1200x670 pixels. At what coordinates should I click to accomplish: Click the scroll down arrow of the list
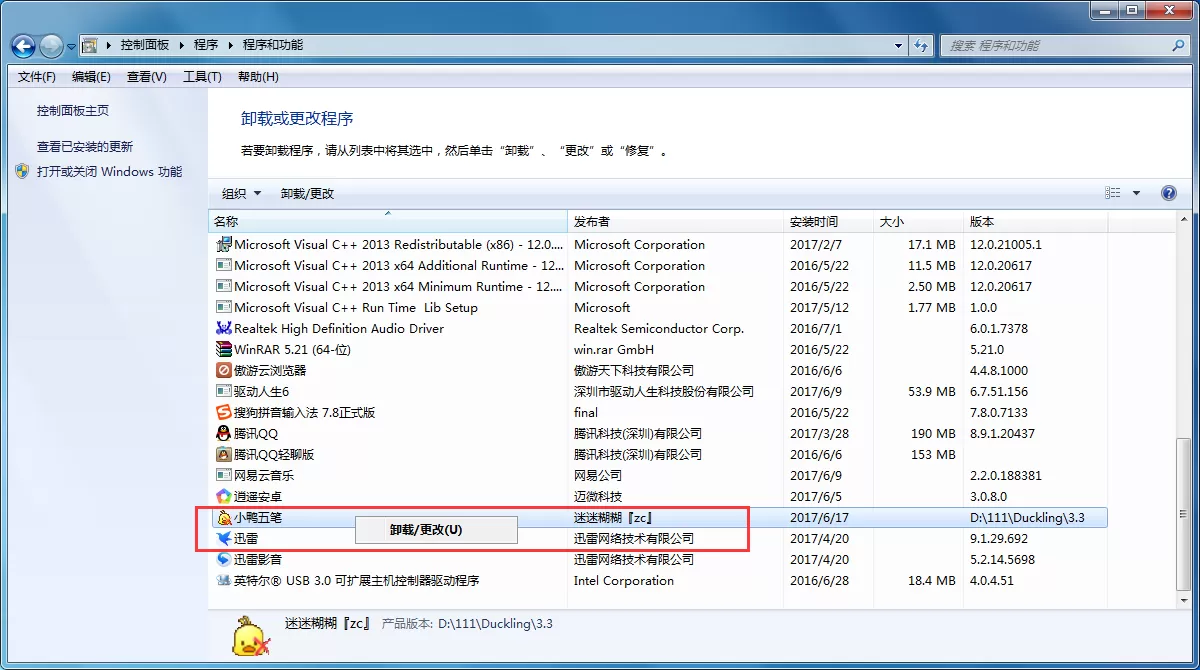click(1184, 601)
